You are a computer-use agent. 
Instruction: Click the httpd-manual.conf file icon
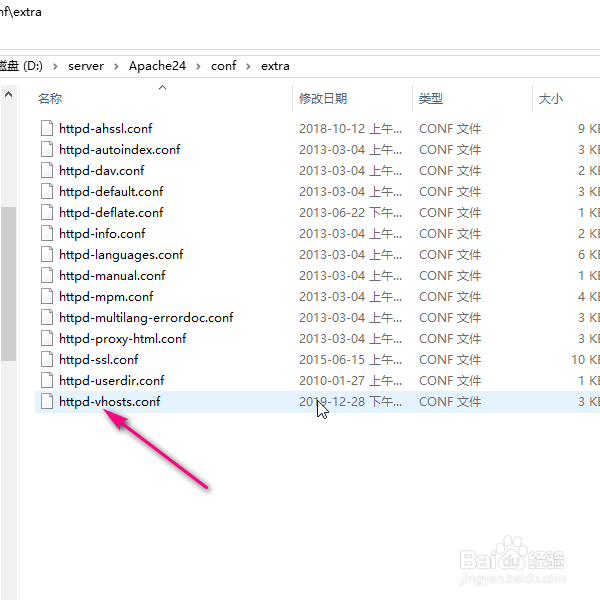tap(47, 276)
